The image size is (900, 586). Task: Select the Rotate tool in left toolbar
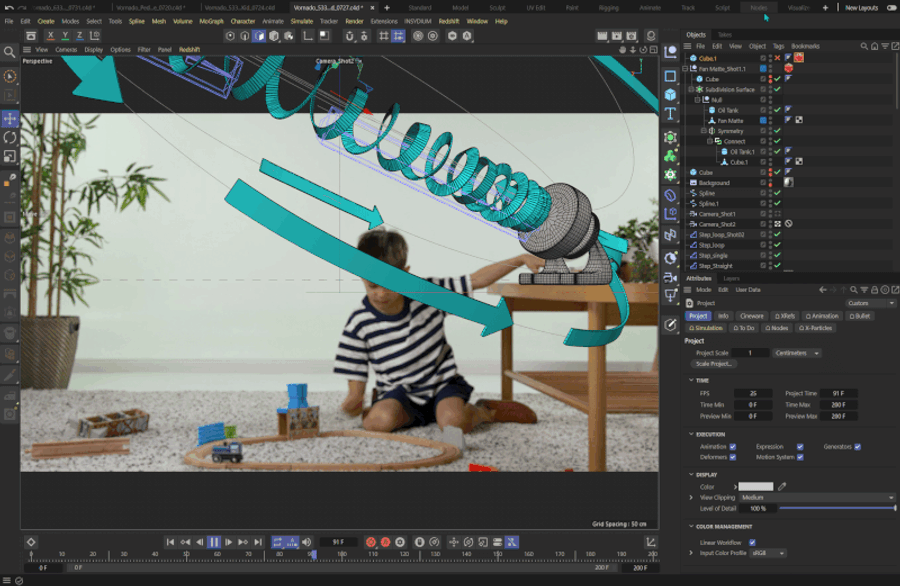tap(10, 137)
